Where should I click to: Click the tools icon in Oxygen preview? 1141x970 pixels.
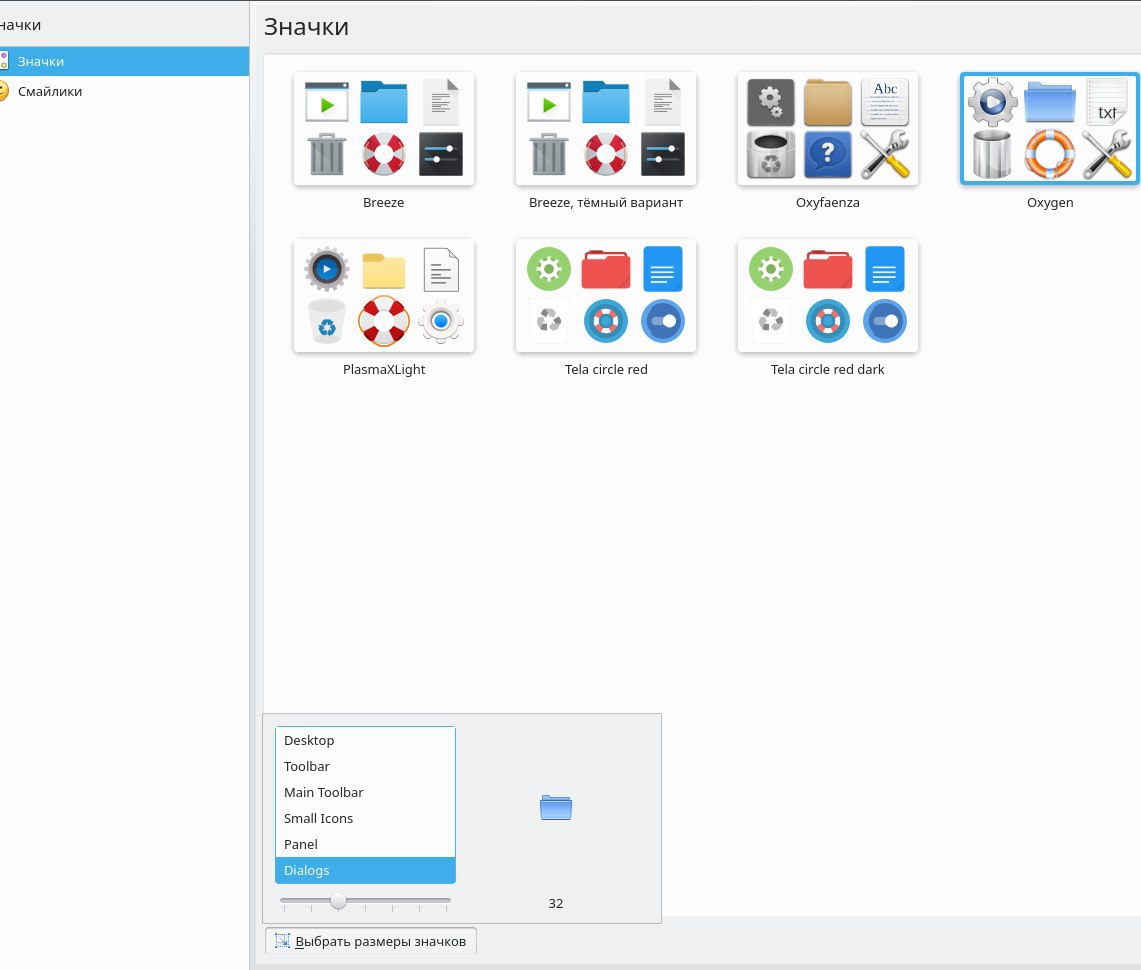click(1106, 154)
